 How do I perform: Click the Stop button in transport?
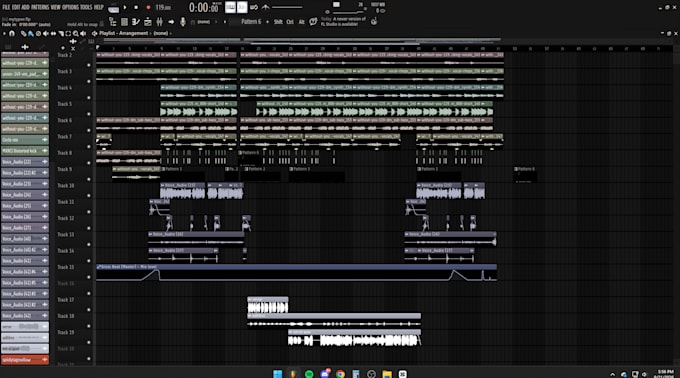[x=136, y=7]
